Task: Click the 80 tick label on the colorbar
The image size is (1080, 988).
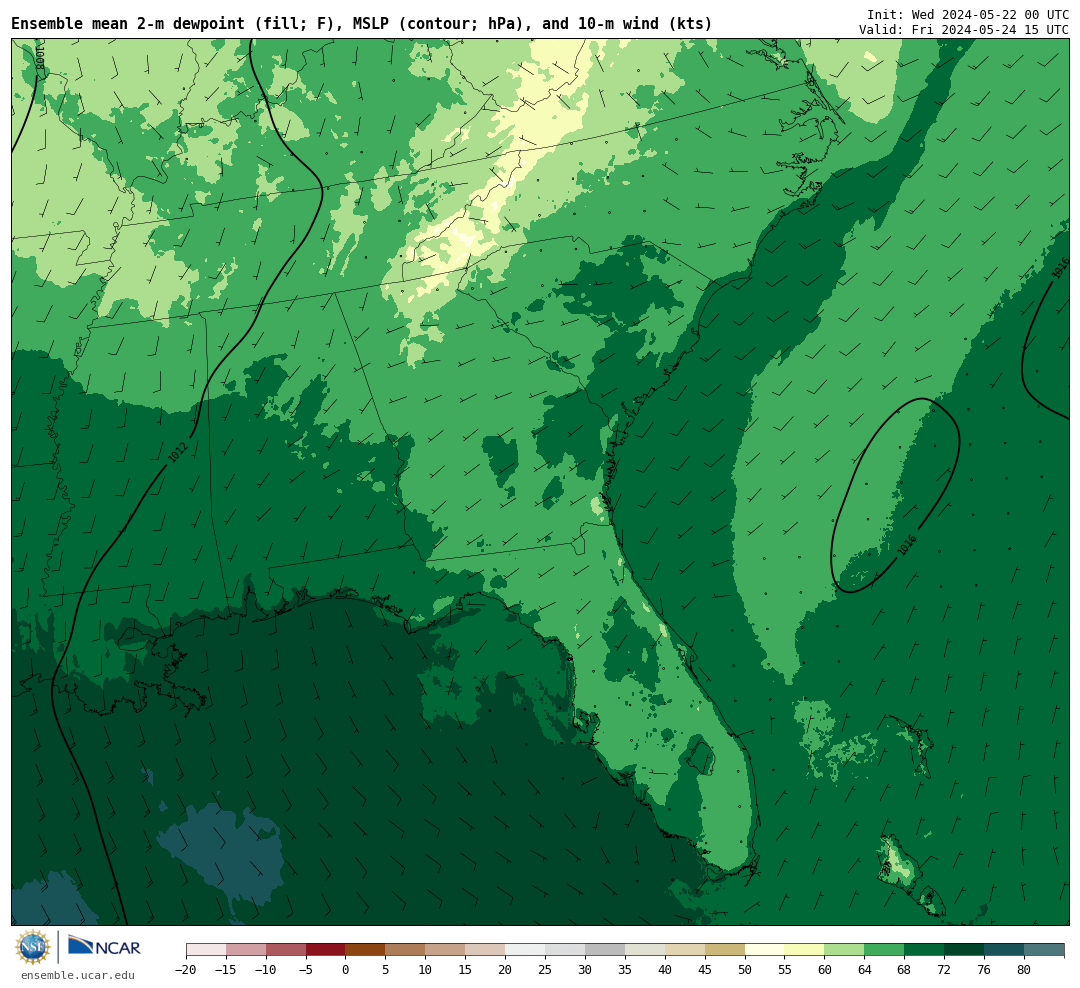Action: coord(1025,970)
